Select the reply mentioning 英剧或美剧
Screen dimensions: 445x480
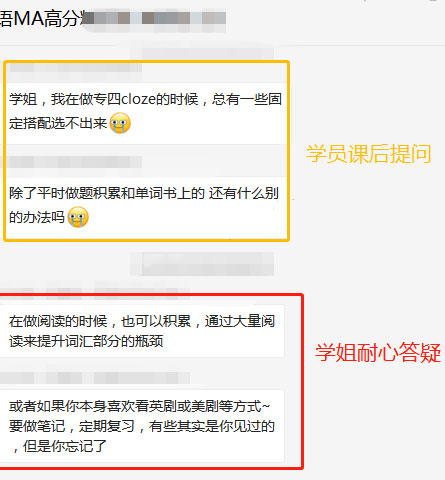(x=142, y=426)
